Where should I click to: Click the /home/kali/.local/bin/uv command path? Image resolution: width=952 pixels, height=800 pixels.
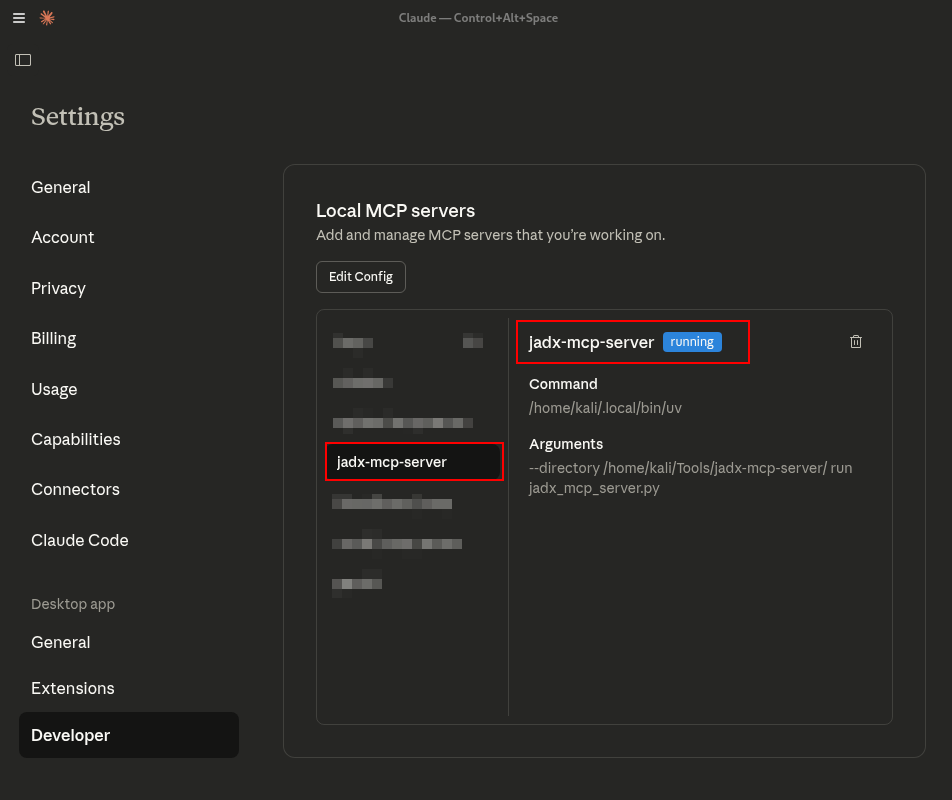click(x=605, y=408)
